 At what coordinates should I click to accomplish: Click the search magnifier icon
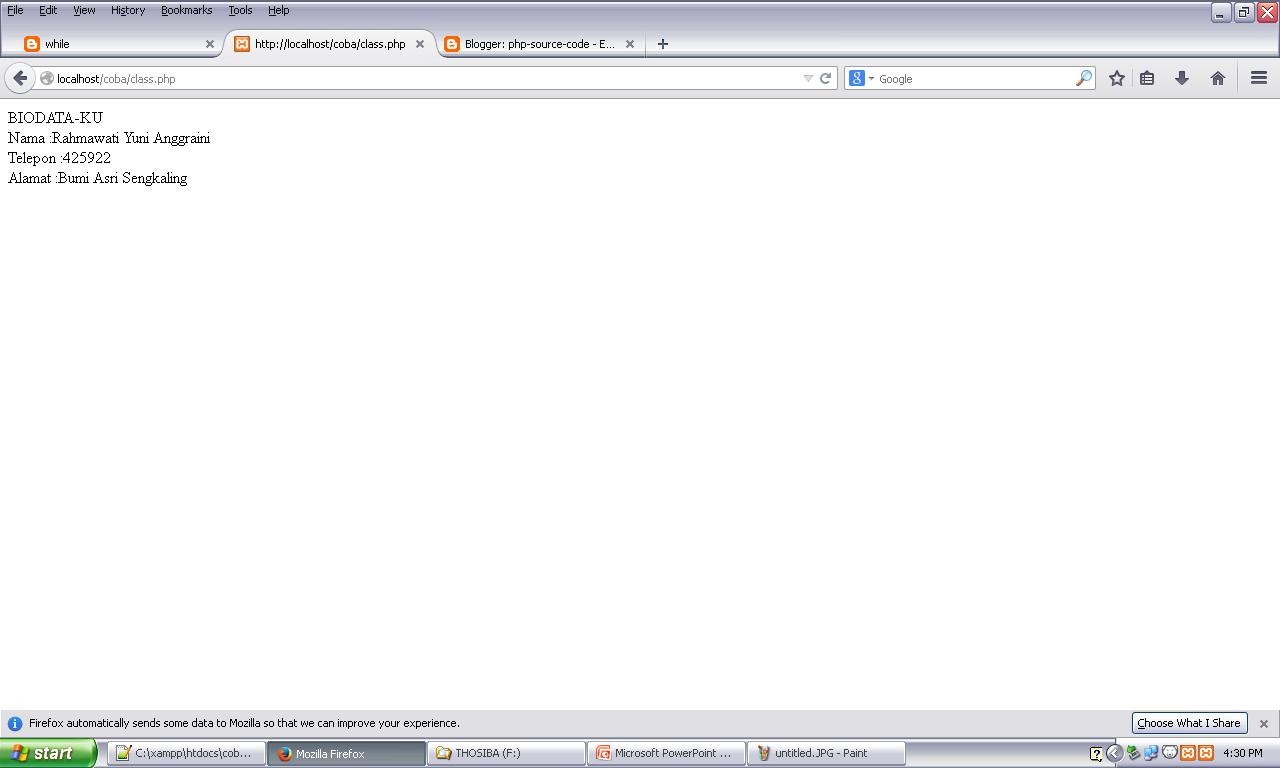(x=1083, y=78)
